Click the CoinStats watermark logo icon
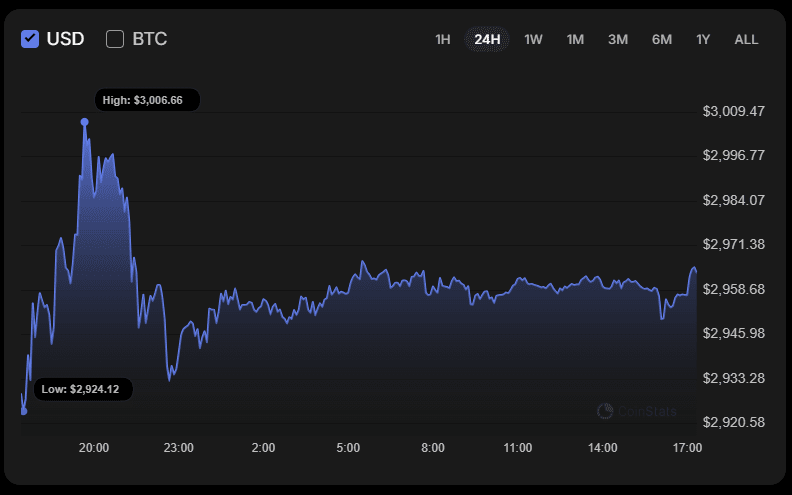Image resolution: width=792 pixels, height=495 pixels. click(605, 411)
